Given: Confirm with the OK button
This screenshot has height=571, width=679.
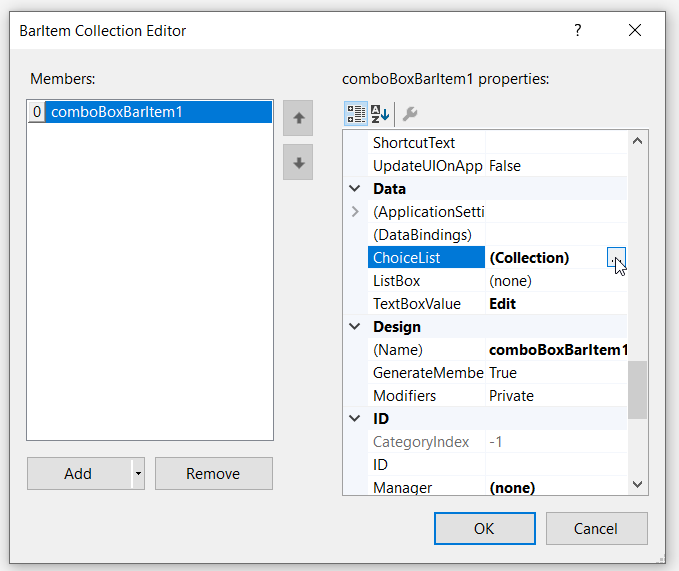Looking at the screenshot, I should [484, 528].
